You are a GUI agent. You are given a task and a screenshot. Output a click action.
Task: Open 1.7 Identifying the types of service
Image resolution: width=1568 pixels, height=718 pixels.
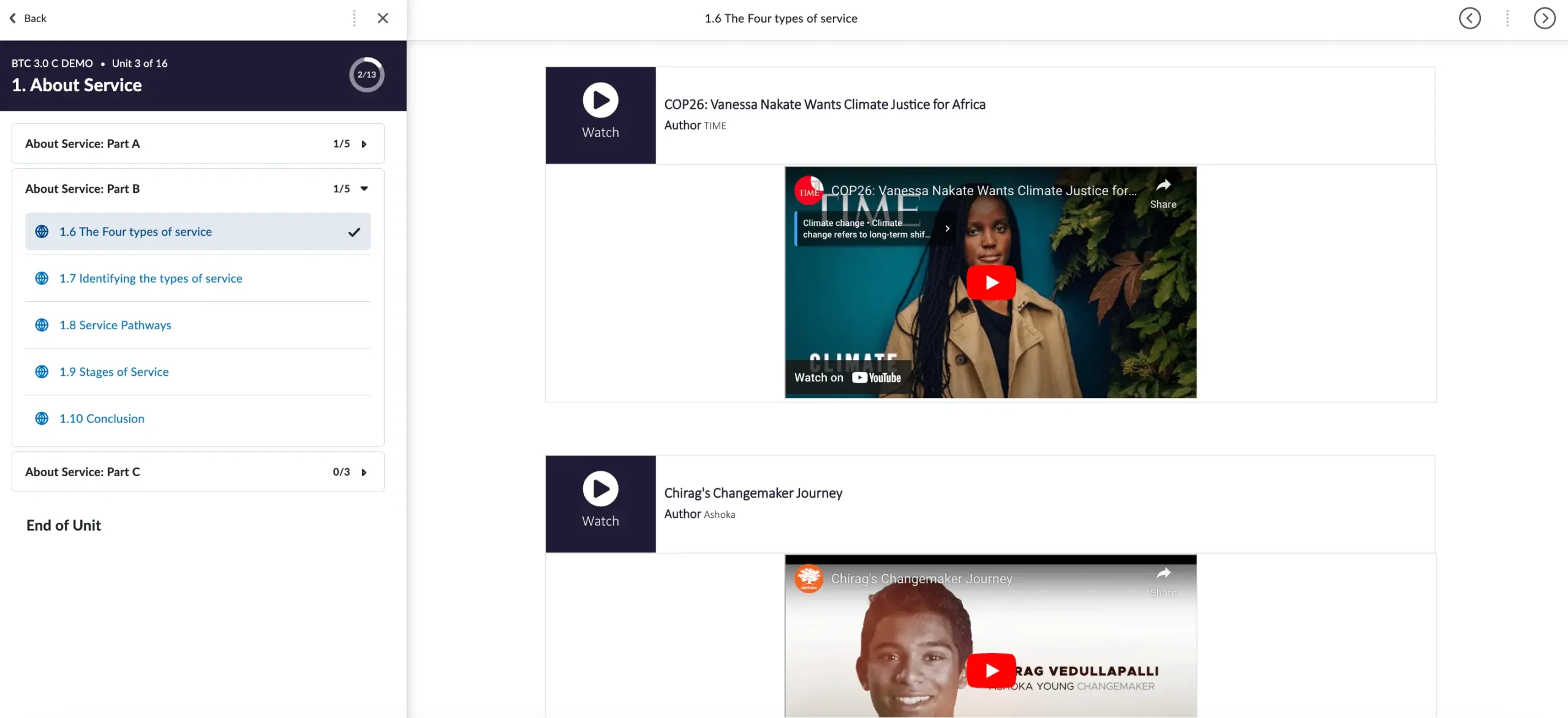(x=151, y=279)
